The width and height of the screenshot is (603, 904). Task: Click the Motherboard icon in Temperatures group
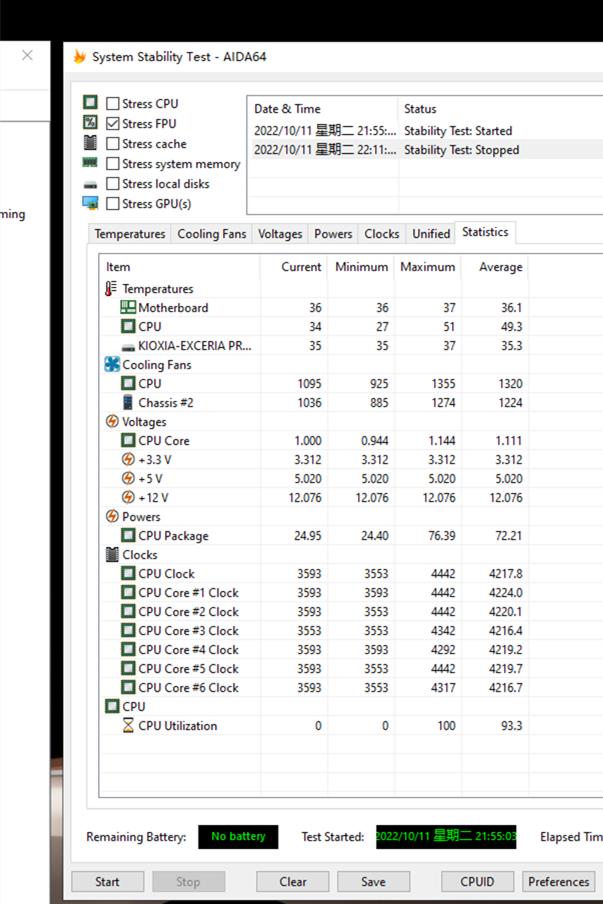click(x=128, y=308)
